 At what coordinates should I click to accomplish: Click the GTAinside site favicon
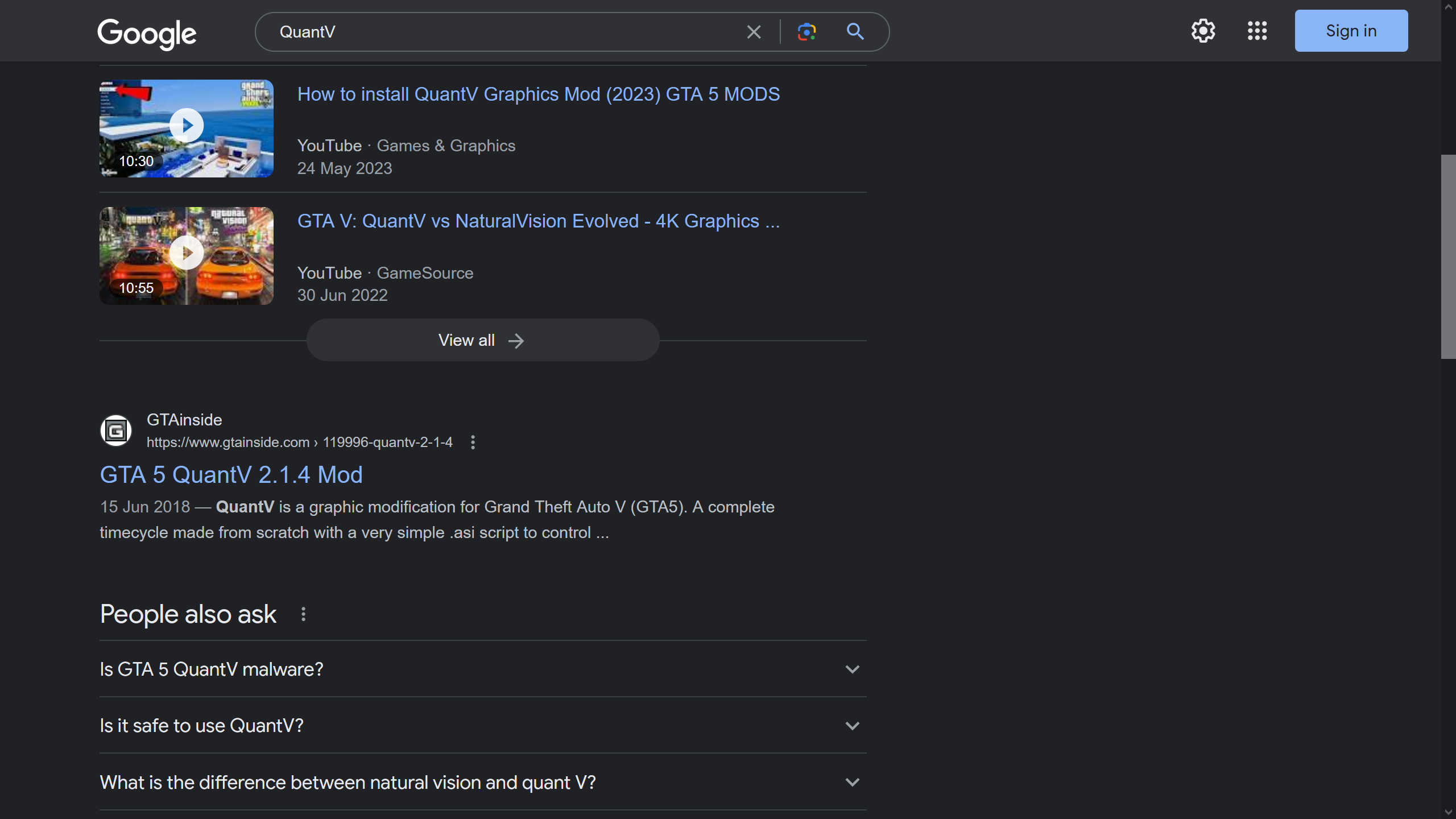pyautogui.click(x=116, y=431)
